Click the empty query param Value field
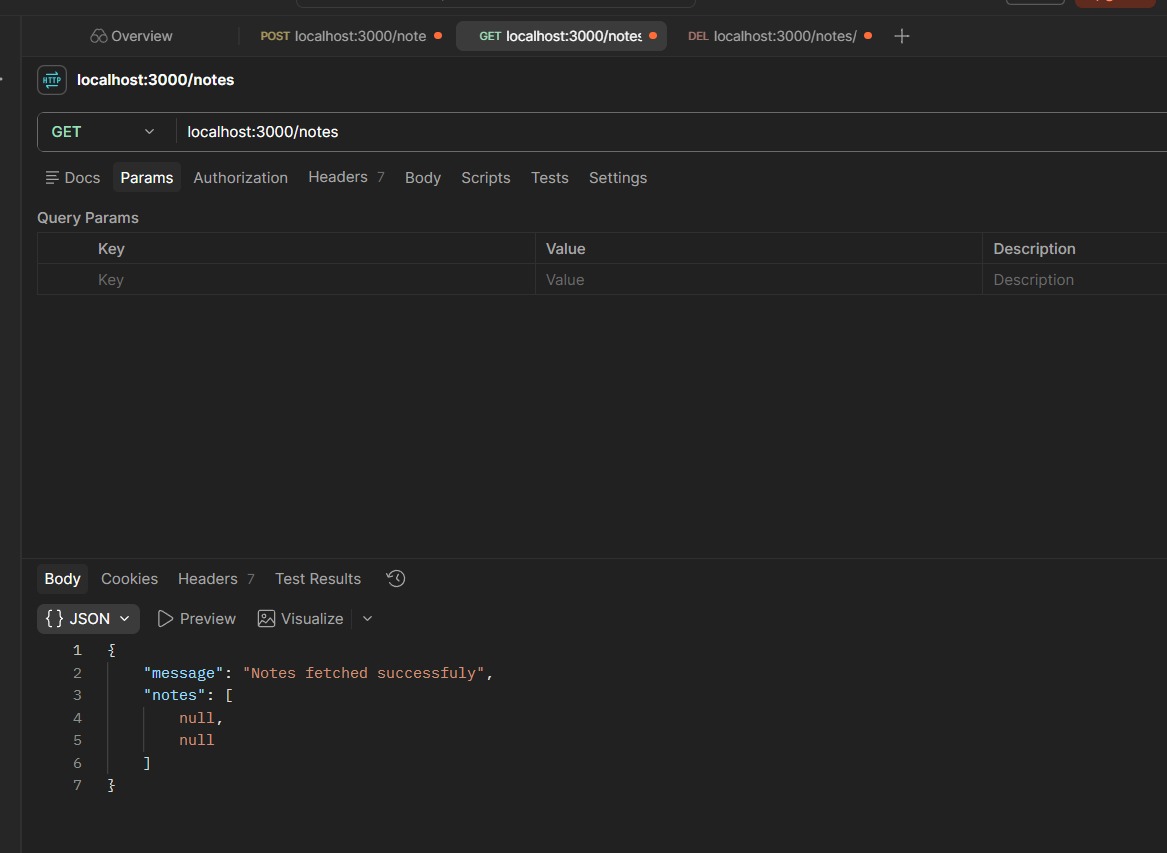The image size is (1167, 853). click(758, 280)
